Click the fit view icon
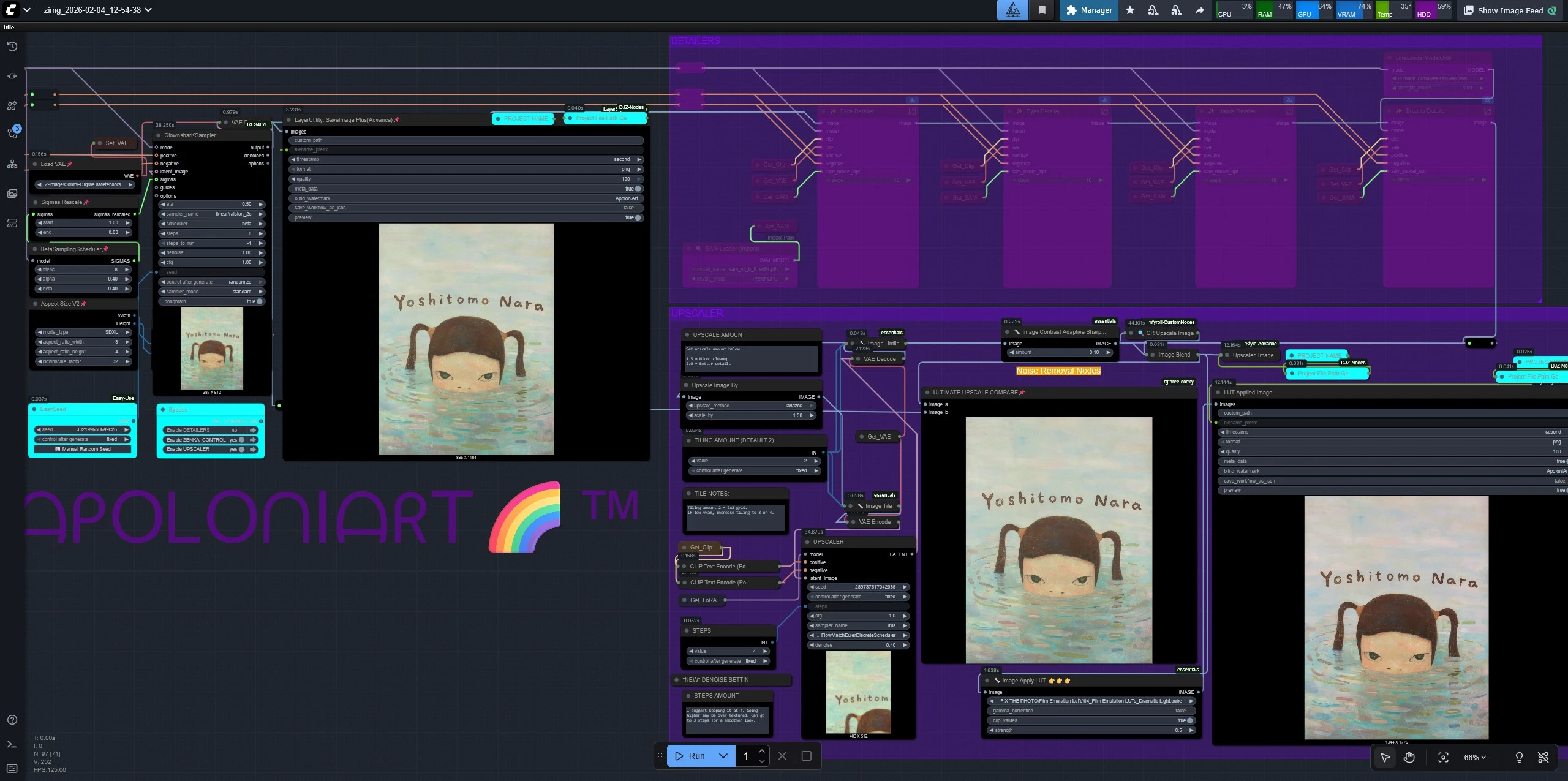 pyautogui.click(x=1443, y=758)
